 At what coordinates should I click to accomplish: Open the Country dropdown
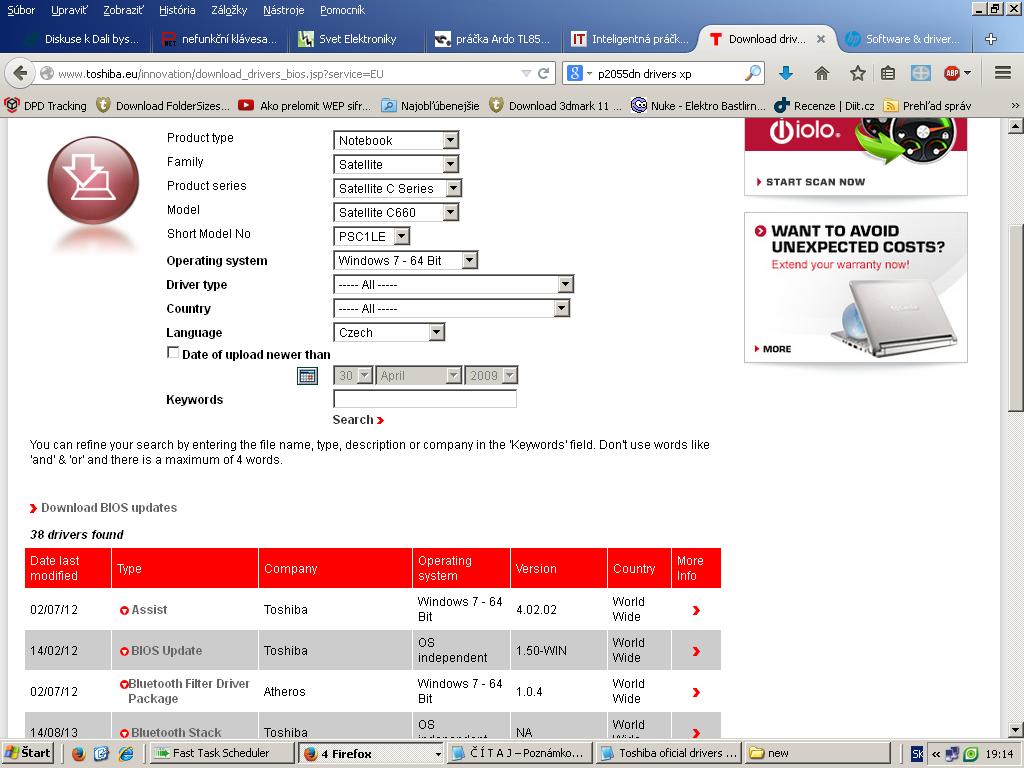tap(452, 308)
